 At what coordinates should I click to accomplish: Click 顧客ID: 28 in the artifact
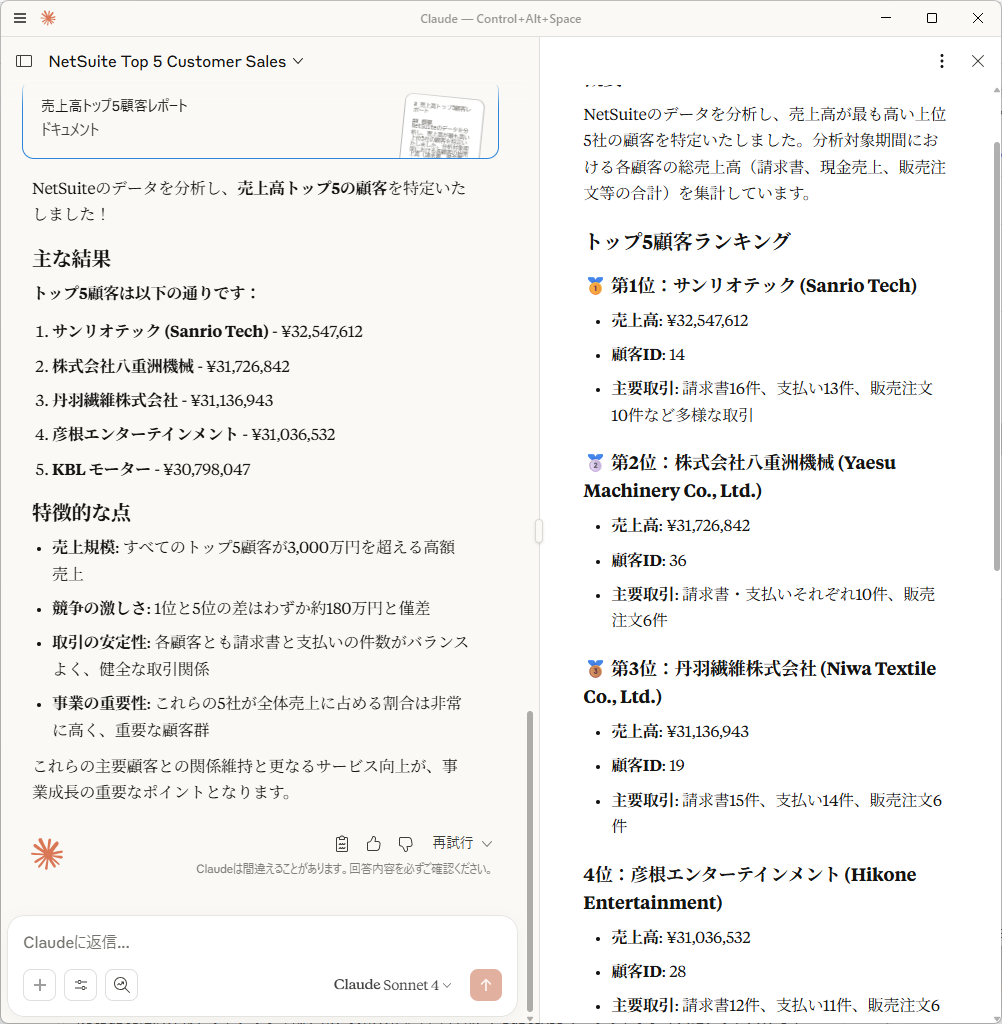(x=649, y=972)
